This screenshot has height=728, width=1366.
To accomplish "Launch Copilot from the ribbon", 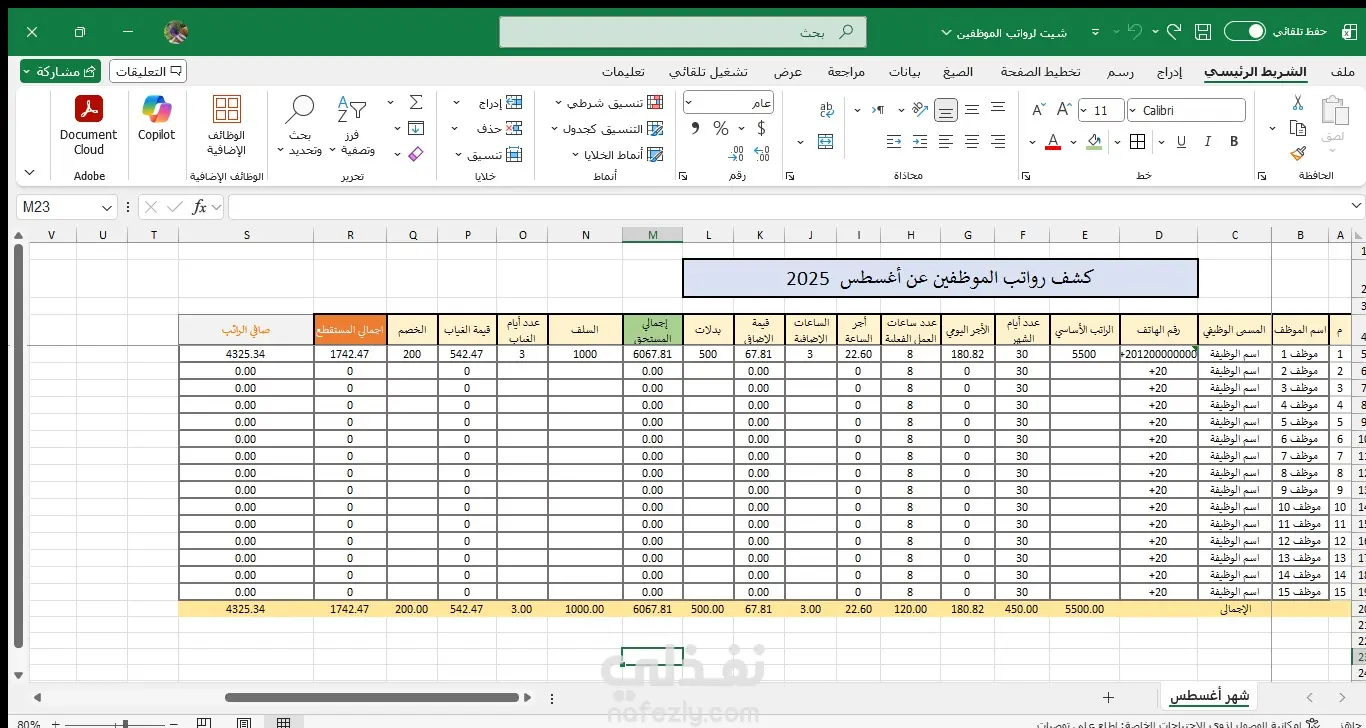I will 156,119.
